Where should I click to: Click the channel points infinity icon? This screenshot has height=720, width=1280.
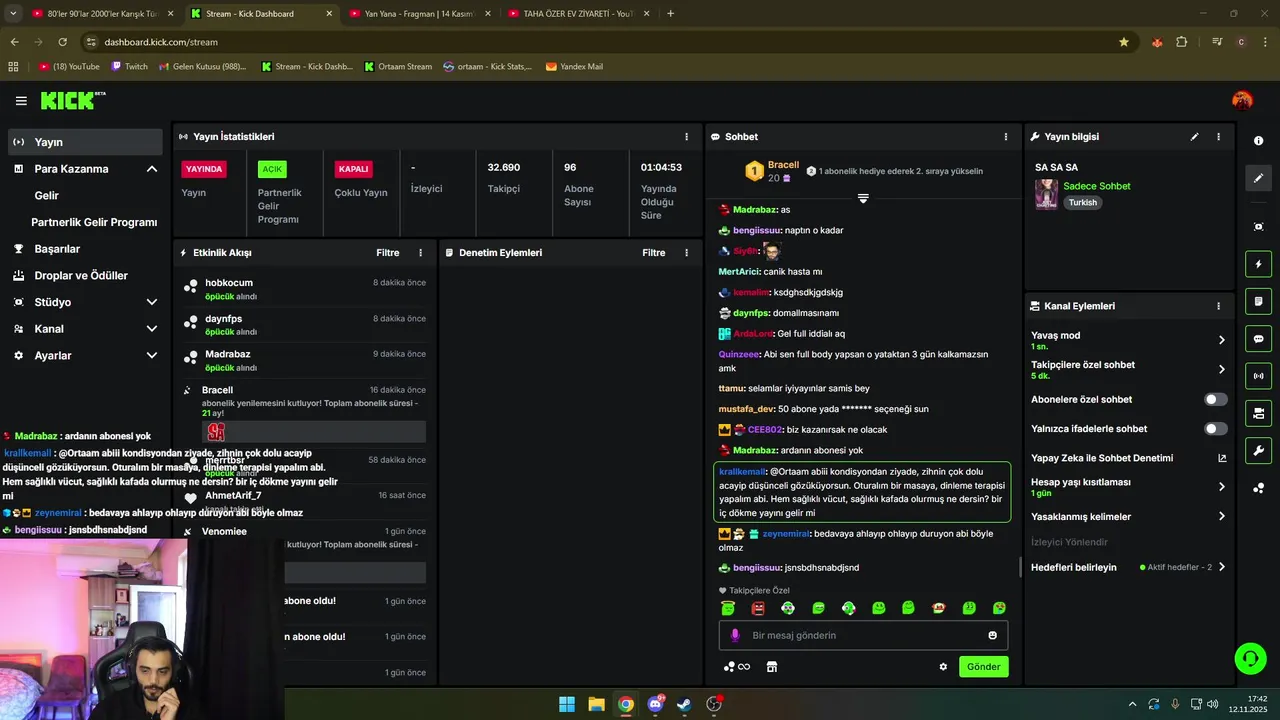737,667
